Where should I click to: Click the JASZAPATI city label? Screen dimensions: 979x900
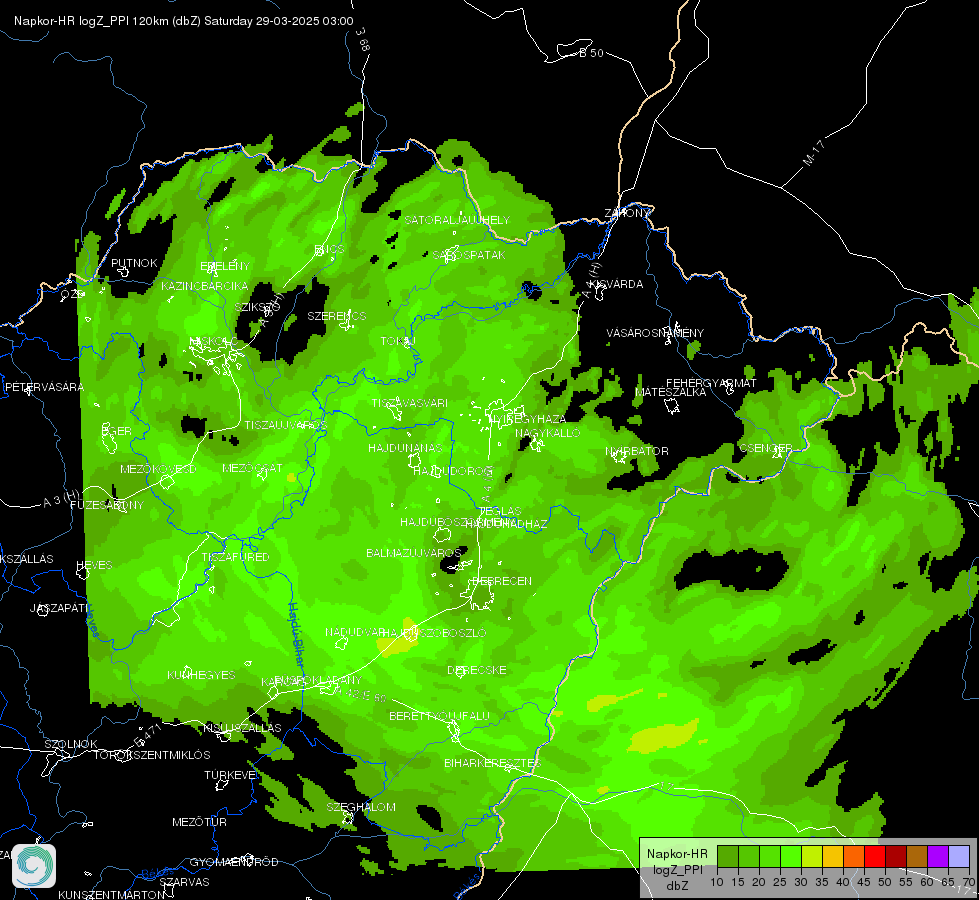click(59, 608)
